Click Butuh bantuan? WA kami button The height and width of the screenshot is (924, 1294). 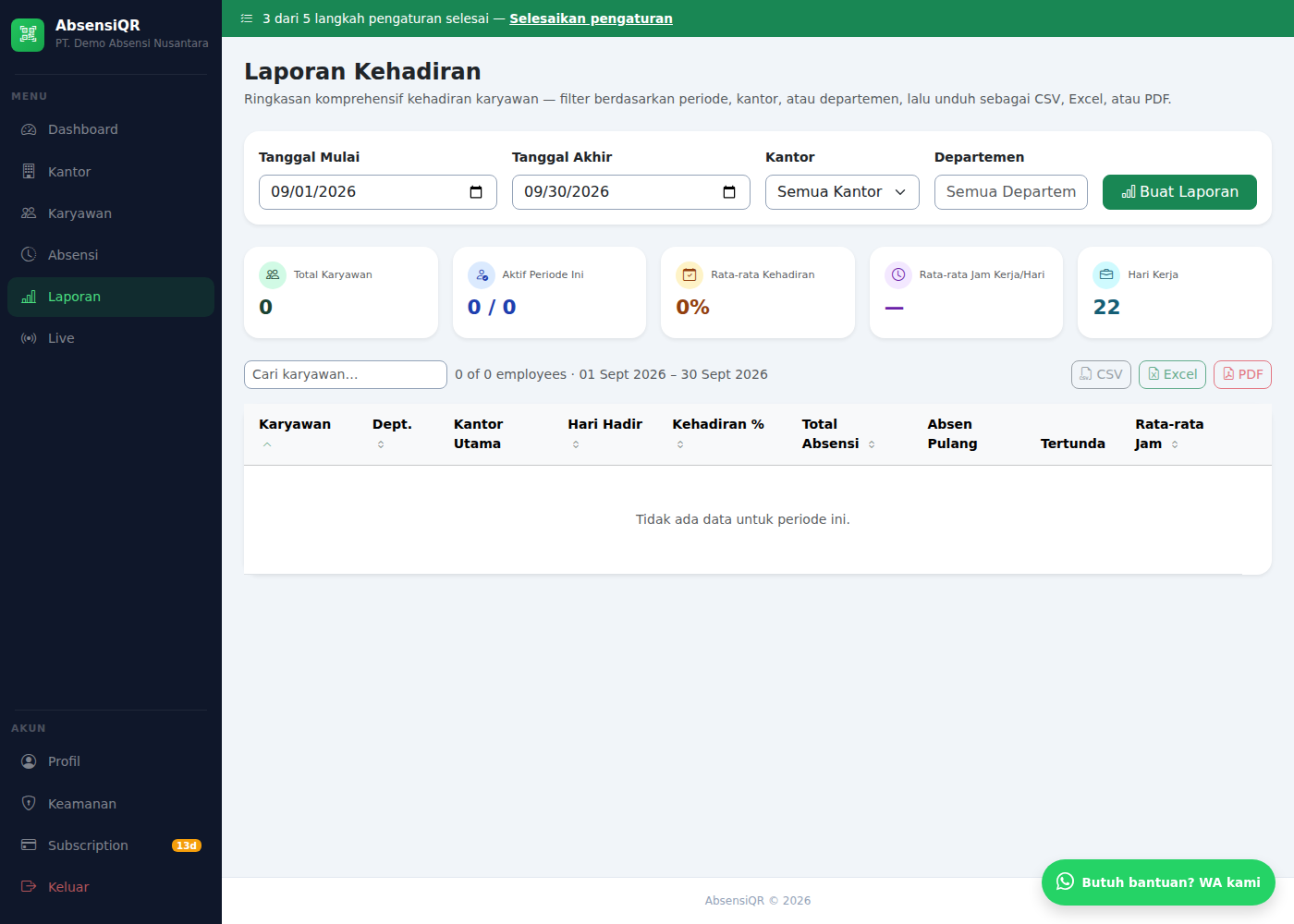1158,882
